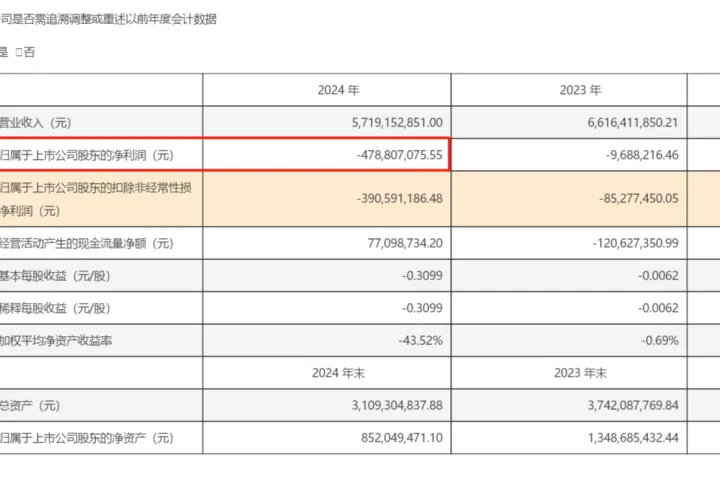Click the 总资产（元）row label

pos(30,406)
